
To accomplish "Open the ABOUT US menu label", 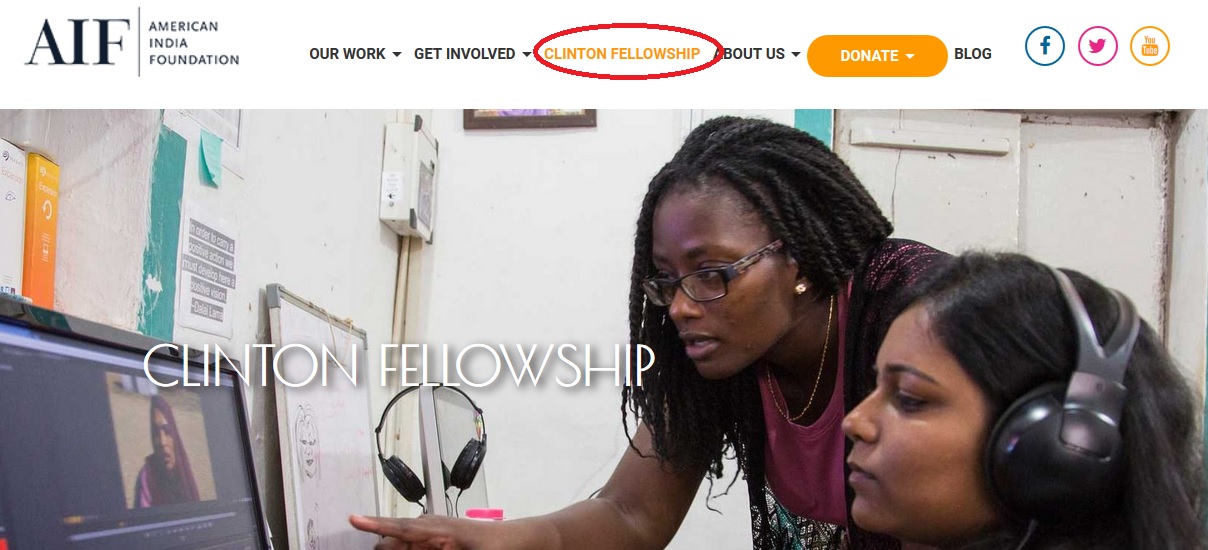I will (753, 54).
